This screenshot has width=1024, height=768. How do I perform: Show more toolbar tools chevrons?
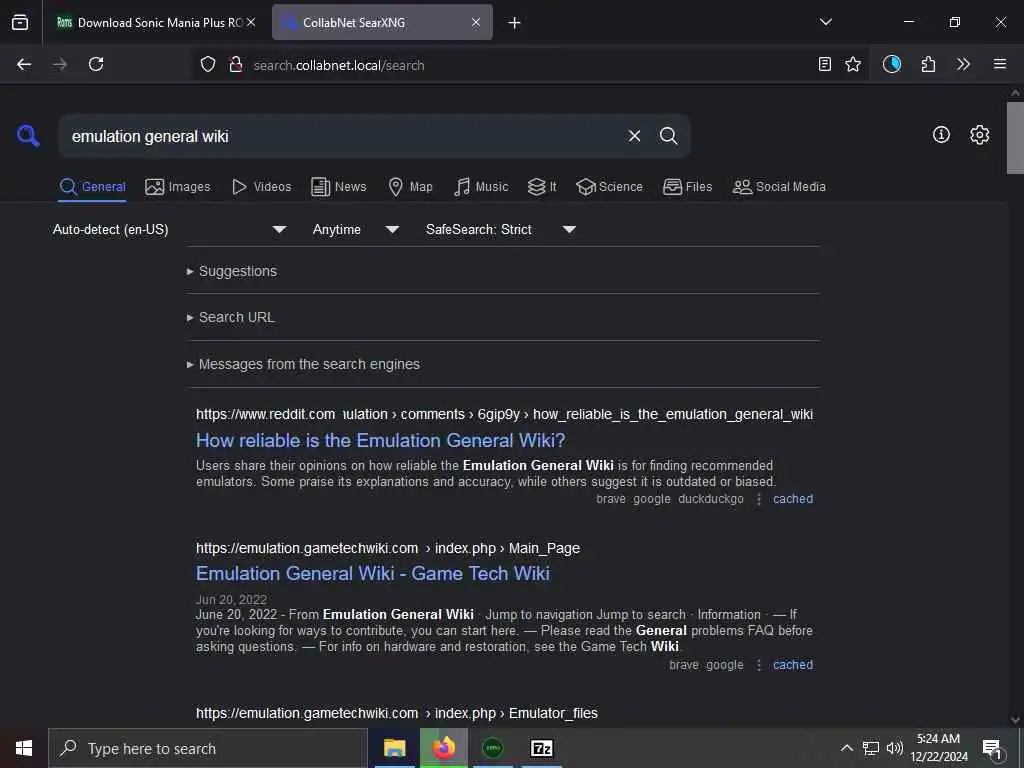[x=963, y=64]
